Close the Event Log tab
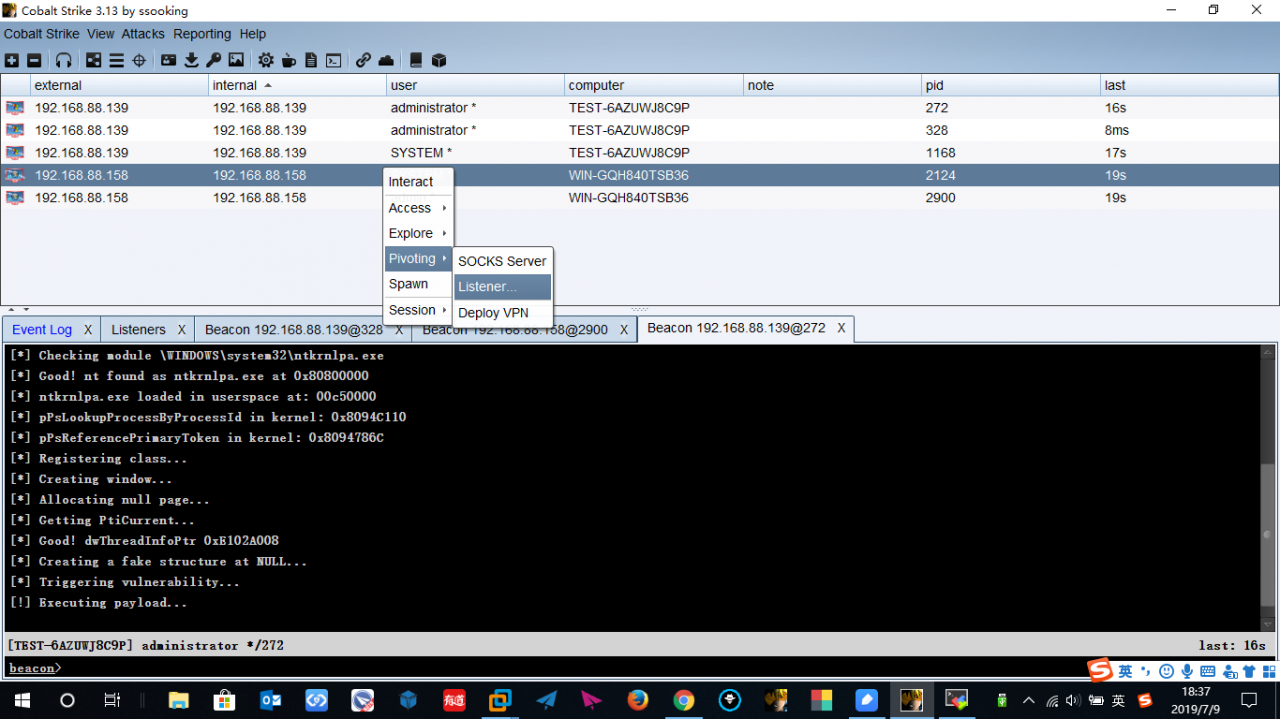Screen dimensions: 1280x719 click(x=88, y=330)
